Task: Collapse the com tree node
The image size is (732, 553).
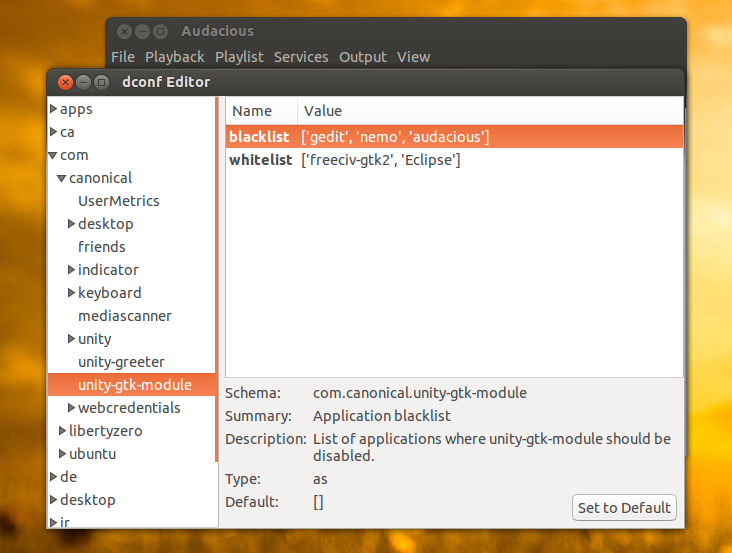Action: (x=54, y=155)
